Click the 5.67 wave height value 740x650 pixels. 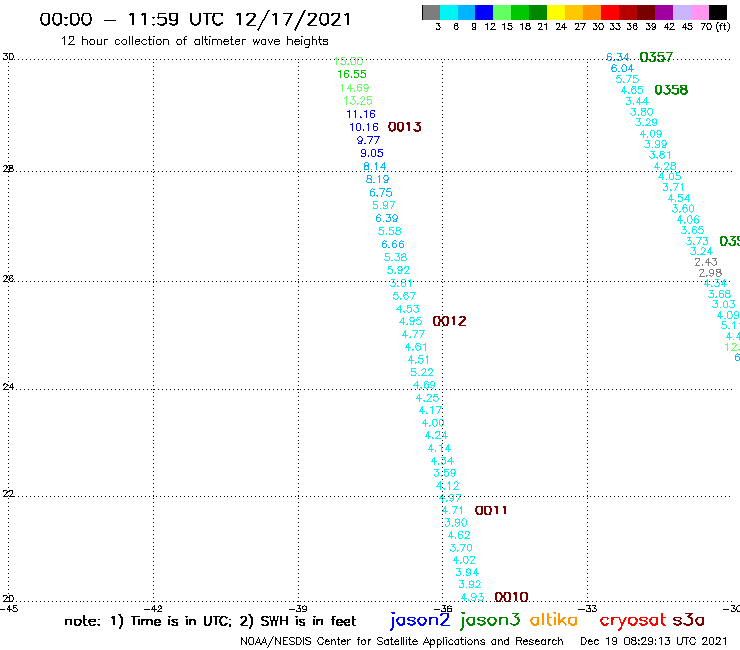(x=404, y=296)
